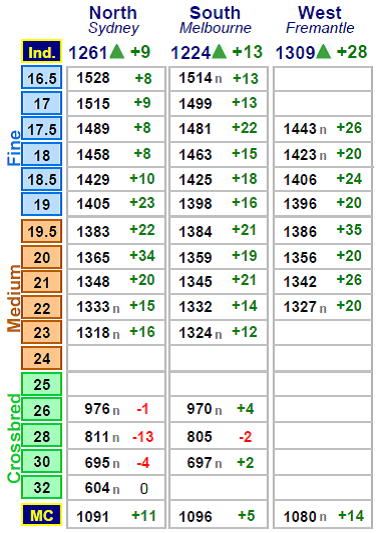Select the 17.5 micron label
Image resolution: width=380 pixels, height=533 pixels.
point(41,129)
